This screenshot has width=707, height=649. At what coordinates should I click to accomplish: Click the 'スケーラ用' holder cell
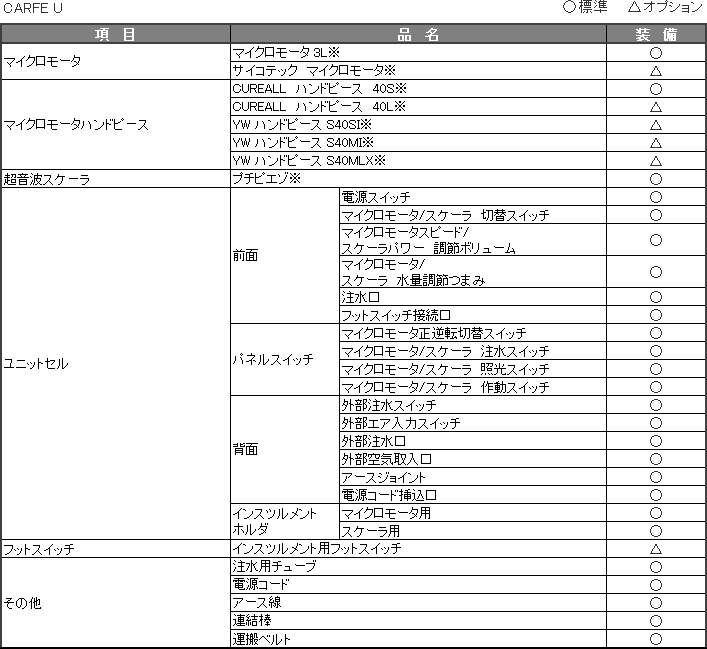(x=473, y=531)
